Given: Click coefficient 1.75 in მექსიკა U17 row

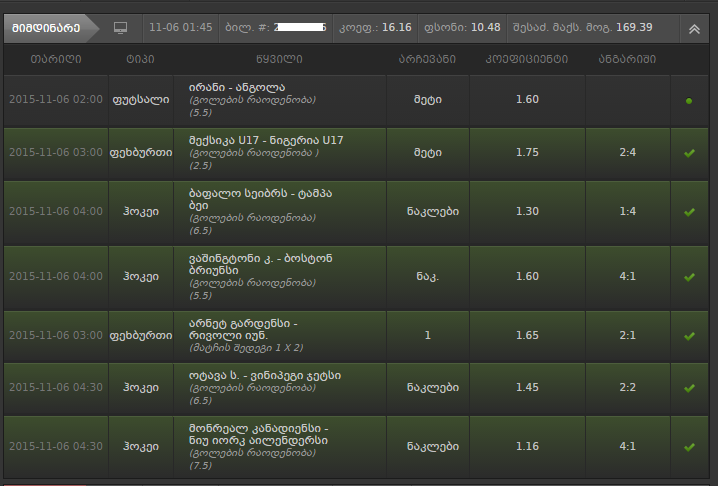Looking at the screenshot, I should pos(527,153).
